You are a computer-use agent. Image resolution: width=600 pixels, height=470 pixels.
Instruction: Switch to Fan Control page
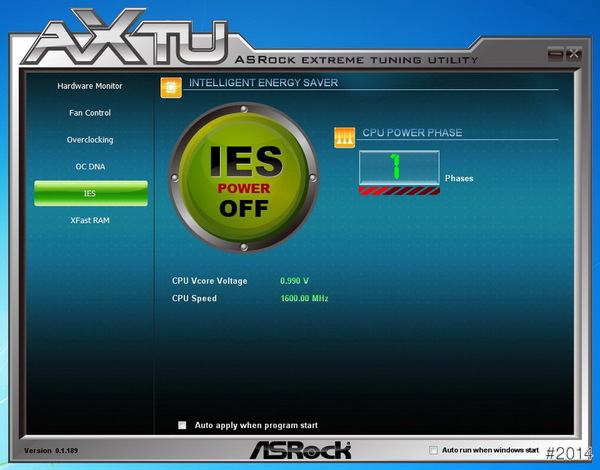click(x=90, y=113)
